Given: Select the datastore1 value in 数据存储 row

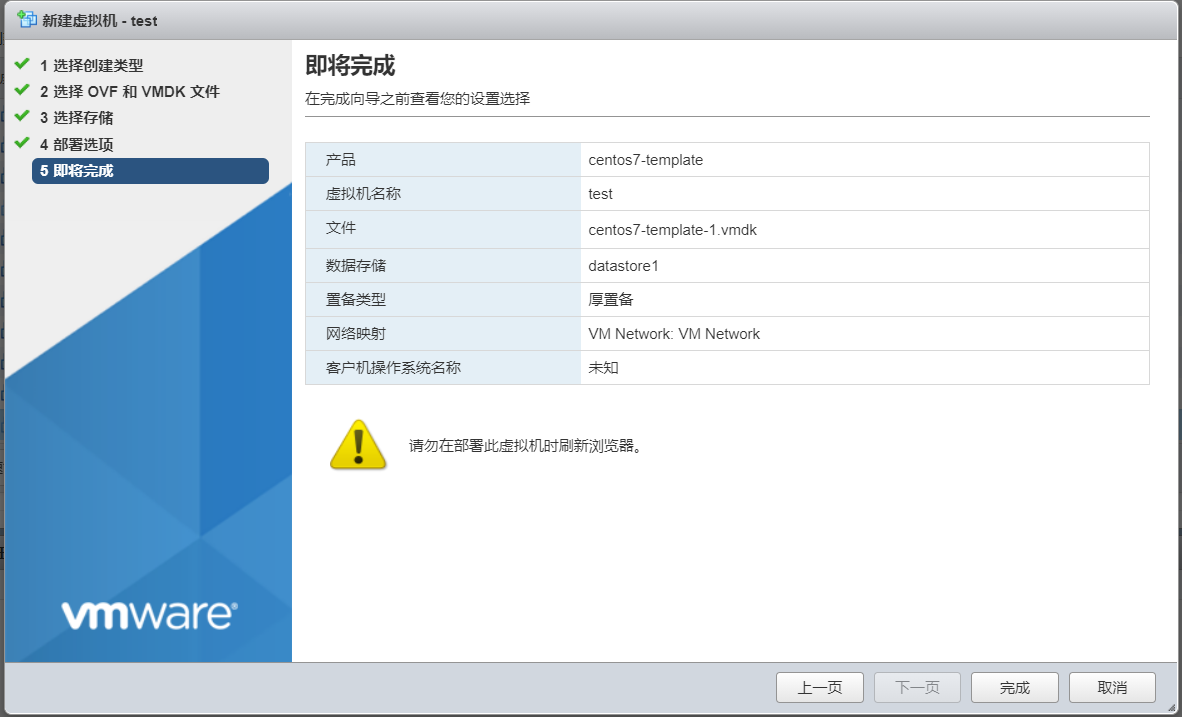Looking at the screenshot, I should pyautogui.click(x=623, y=266).
